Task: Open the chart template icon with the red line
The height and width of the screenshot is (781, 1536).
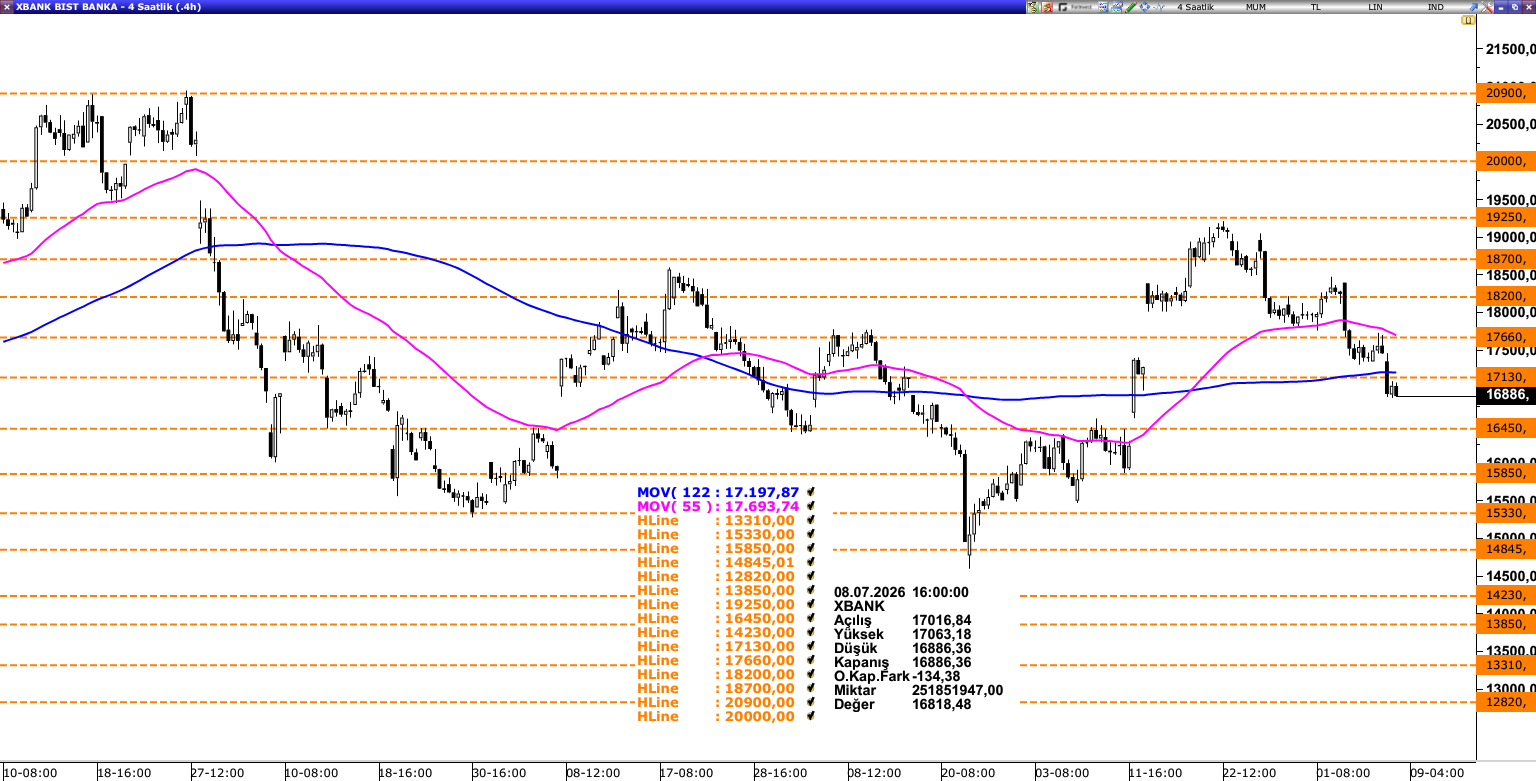Action: [x=1117, y=7]
